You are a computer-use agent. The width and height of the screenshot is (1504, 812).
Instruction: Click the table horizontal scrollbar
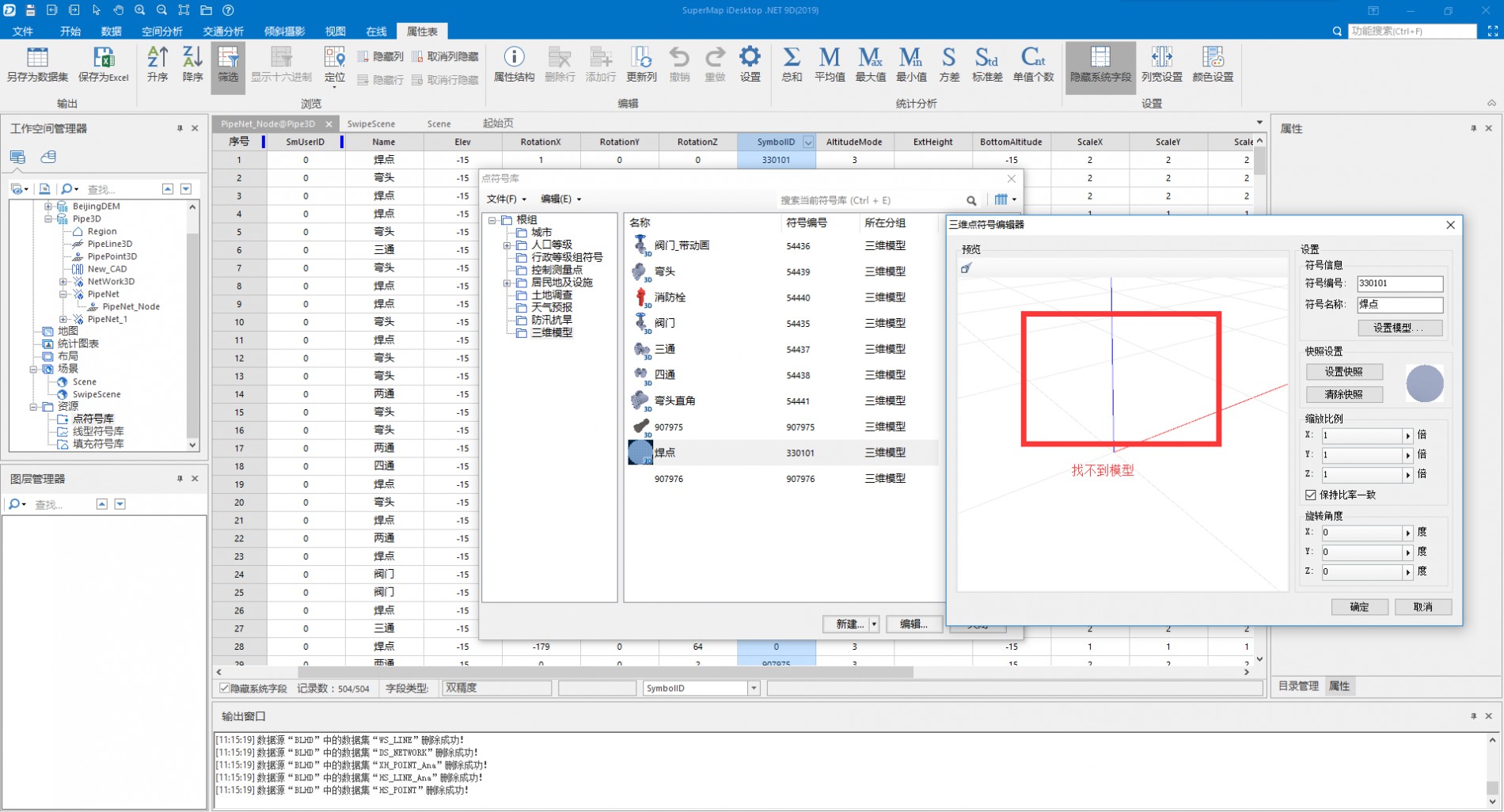point(605,673)
